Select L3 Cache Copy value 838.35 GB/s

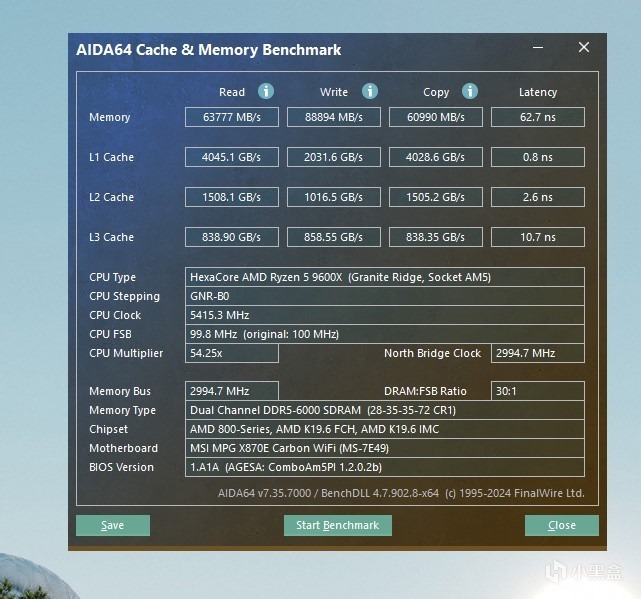point(436,237)
